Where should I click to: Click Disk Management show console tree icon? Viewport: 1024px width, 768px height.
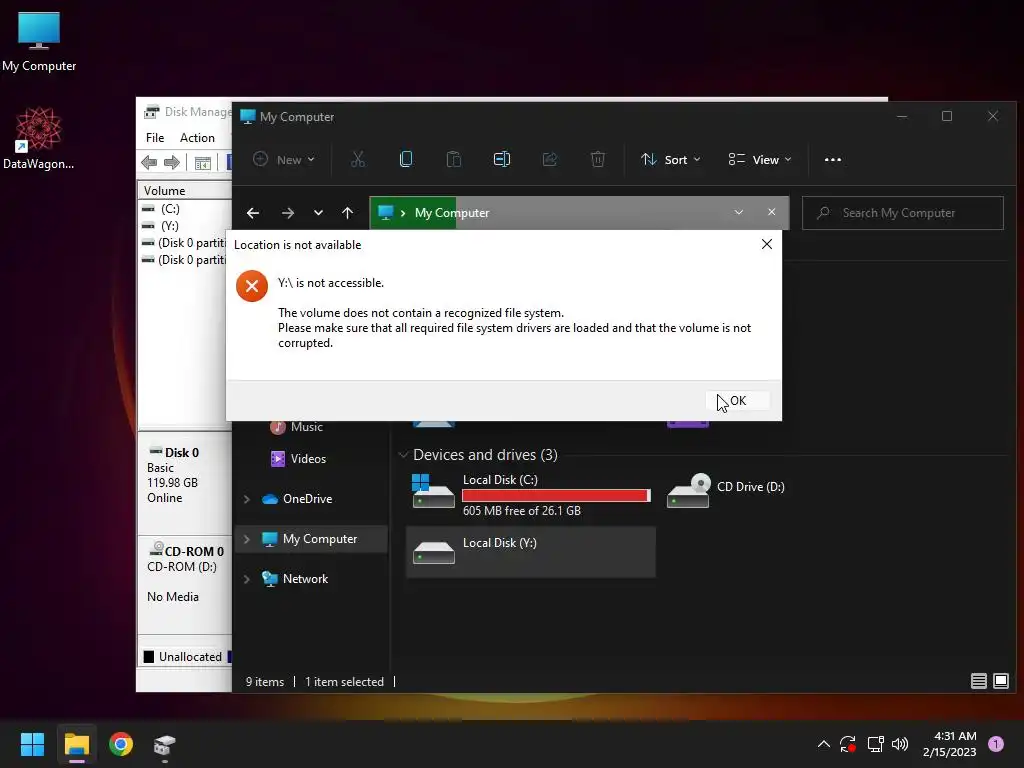tap(202, 163)
